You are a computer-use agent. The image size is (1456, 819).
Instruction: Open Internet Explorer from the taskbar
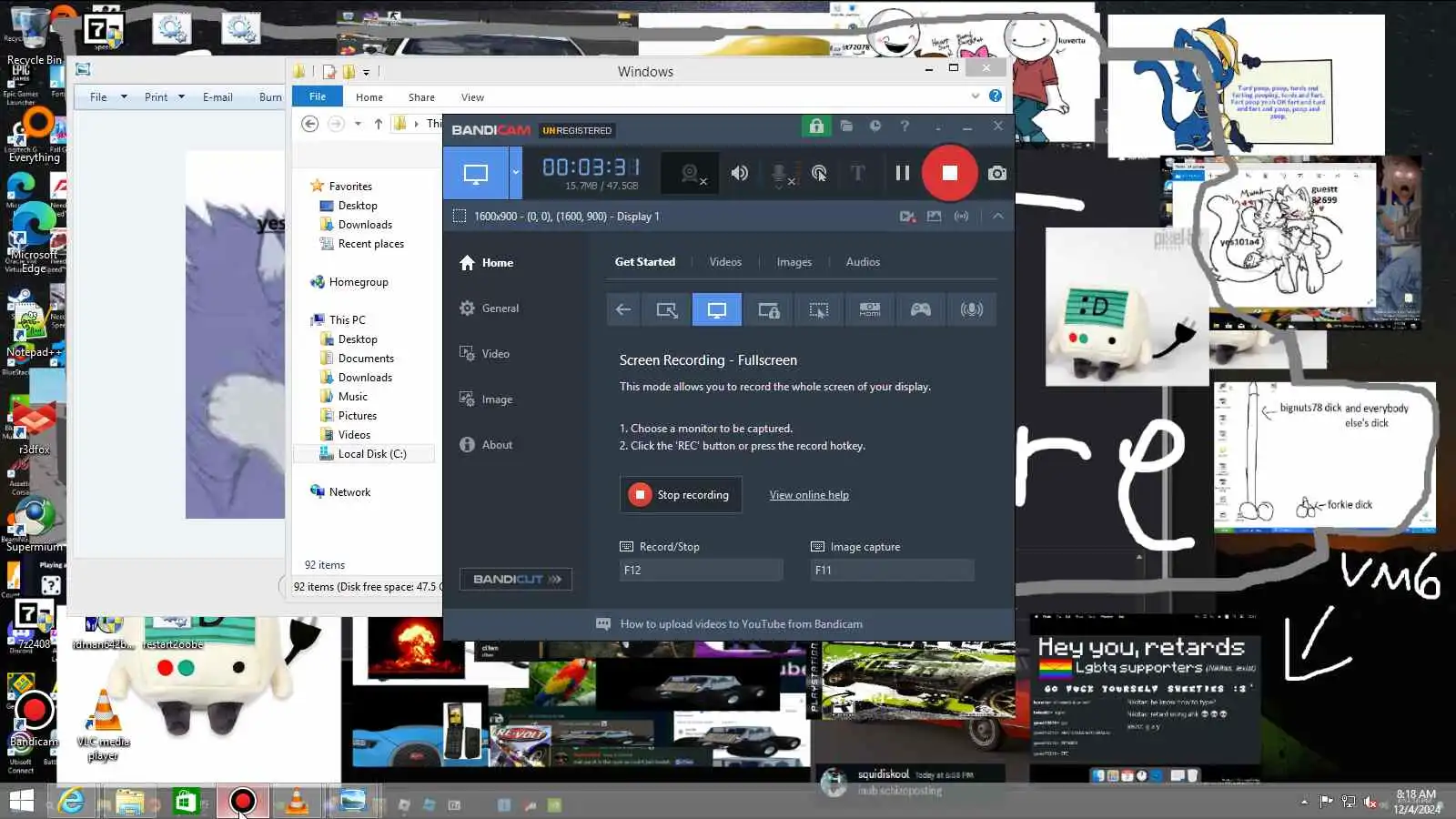pos(70,801)
